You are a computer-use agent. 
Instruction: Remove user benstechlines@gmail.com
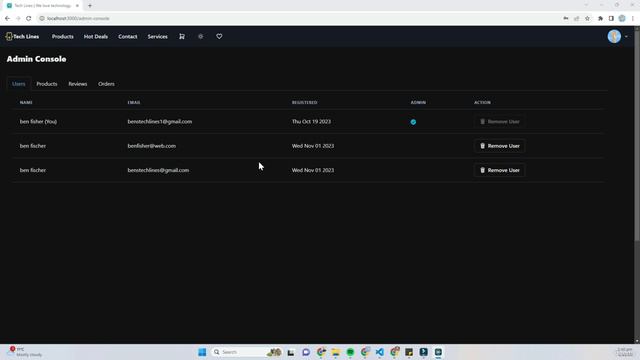pyautogui.click(x=500, y=170)
